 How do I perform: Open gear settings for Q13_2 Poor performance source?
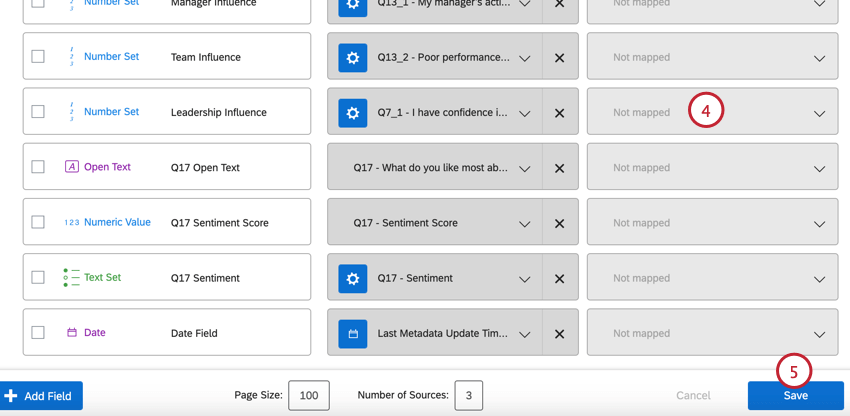(x=352, y=57)
